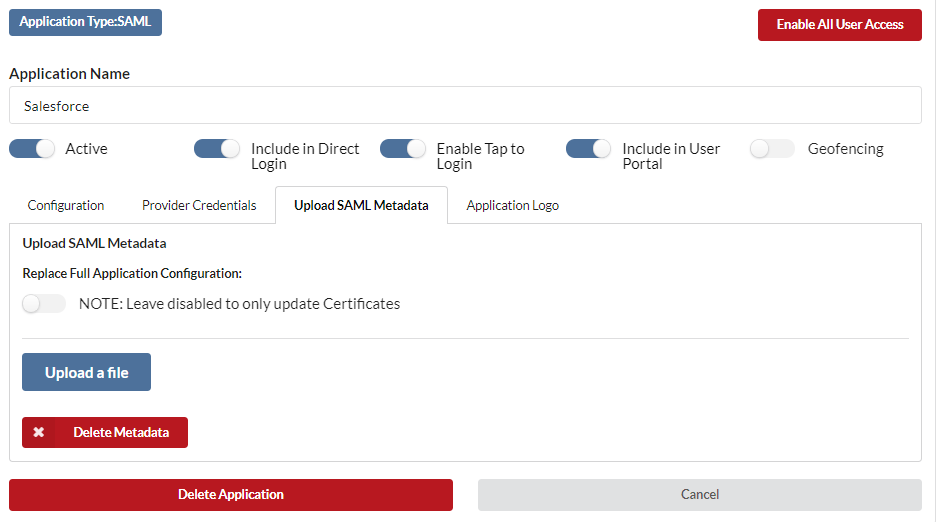Focus the Application Name input field

[x=466, y=106]
